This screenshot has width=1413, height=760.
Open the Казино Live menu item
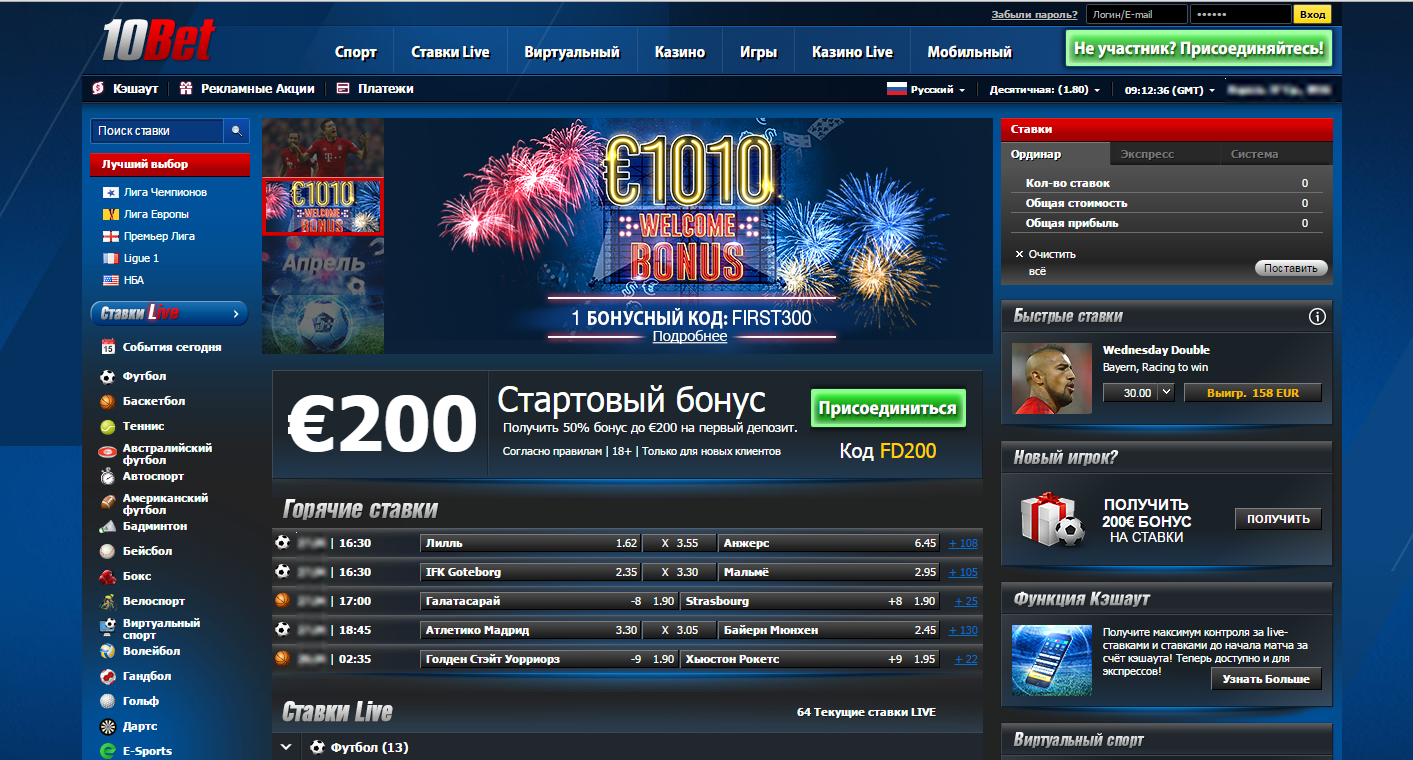(x=852, y=52)
